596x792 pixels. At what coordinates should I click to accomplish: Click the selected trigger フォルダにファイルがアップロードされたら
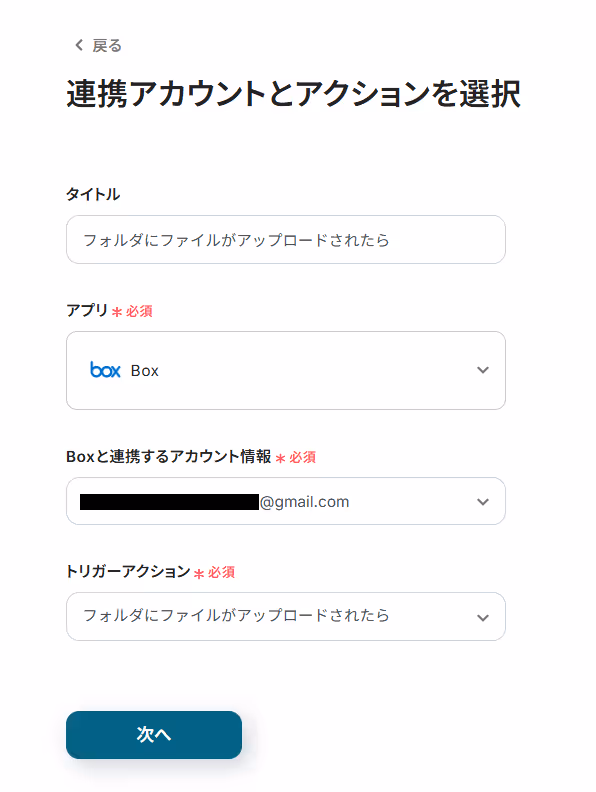pyautogui.click(x=236, y=615)
